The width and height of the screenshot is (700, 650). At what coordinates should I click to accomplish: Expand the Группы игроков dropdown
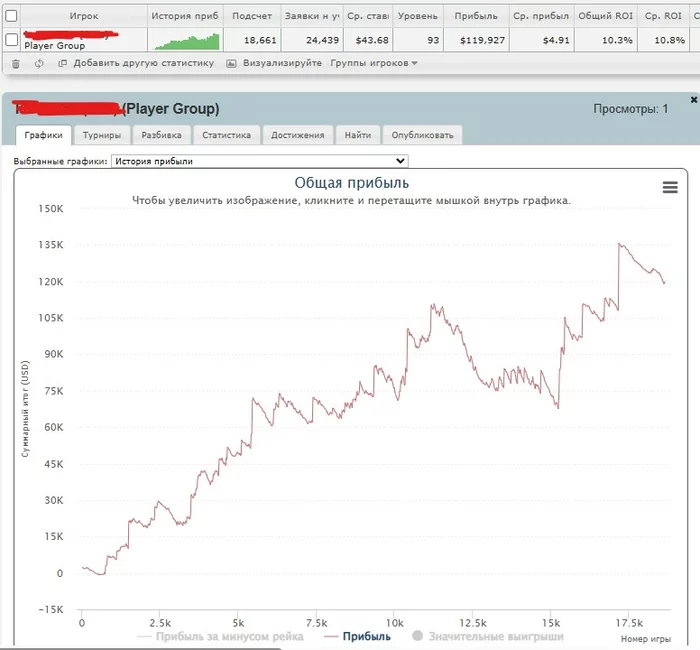click(x=374, y=63)
